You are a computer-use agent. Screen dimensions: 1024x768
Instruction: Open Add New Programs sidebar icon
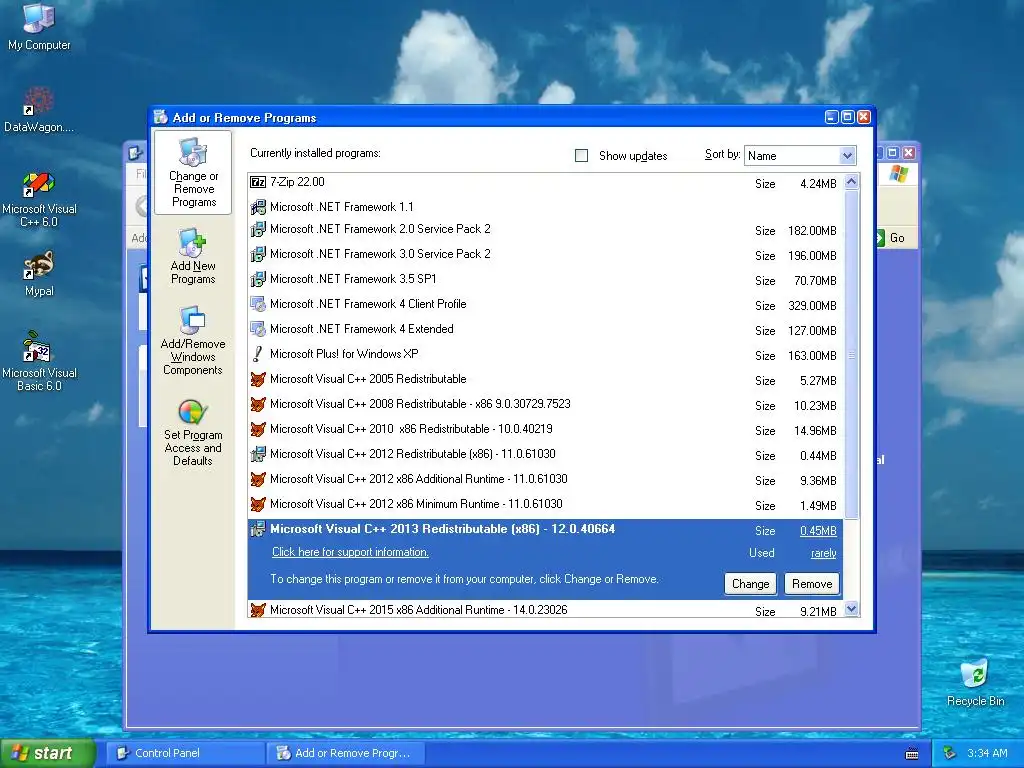193,256
